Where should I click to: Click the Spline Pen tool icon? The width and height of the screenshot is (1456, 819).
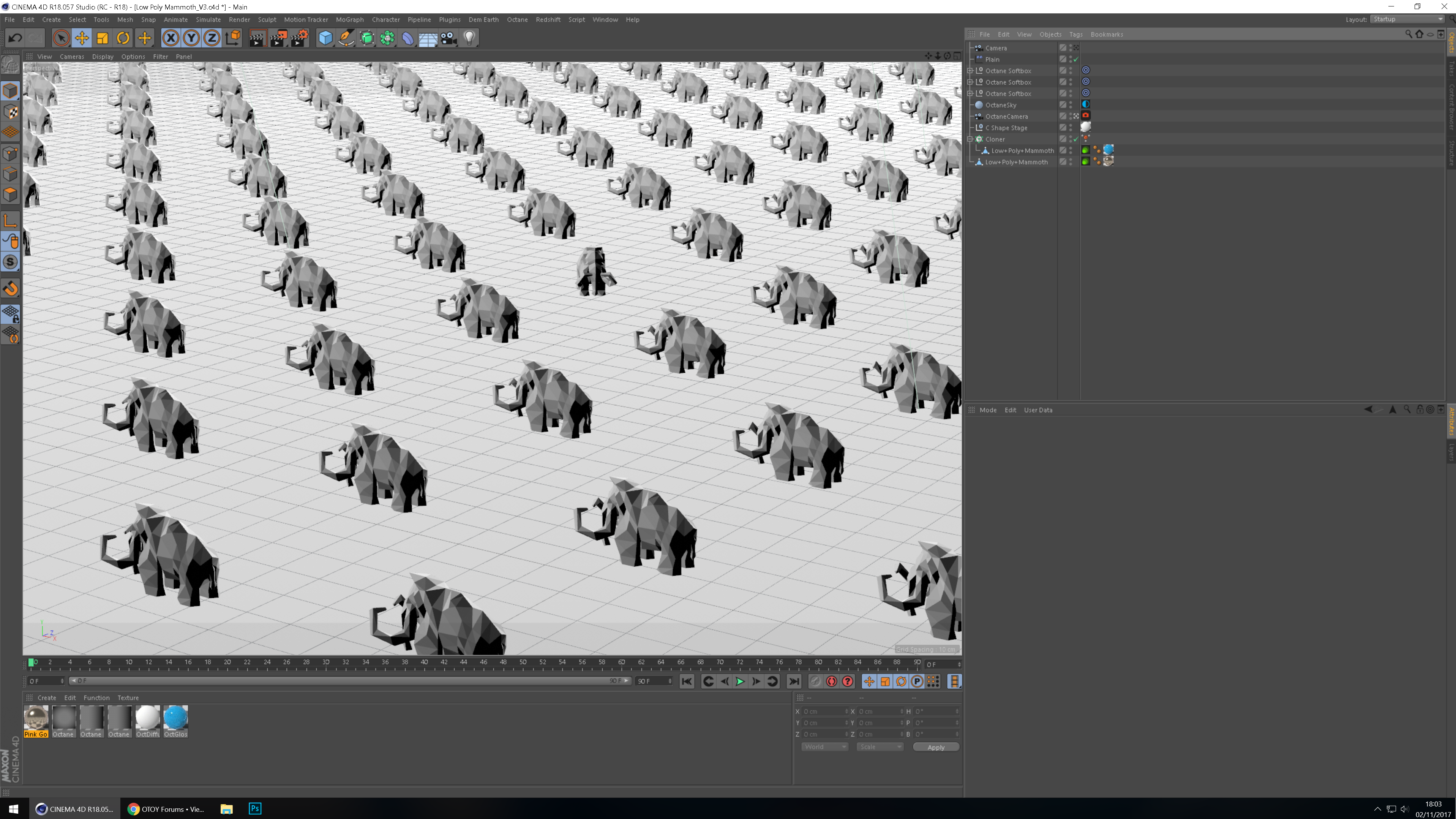click(x=346, y=38)
